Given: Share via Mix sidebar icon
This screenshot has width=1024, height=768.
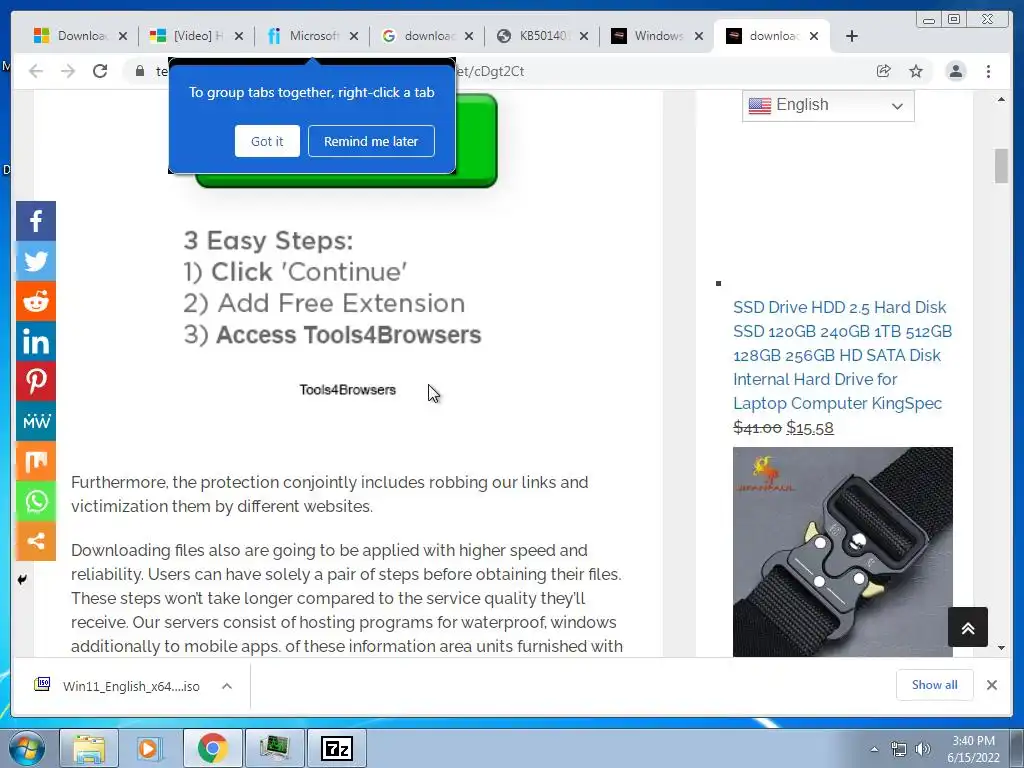Looking at the screenshot, I should (36, 461).
